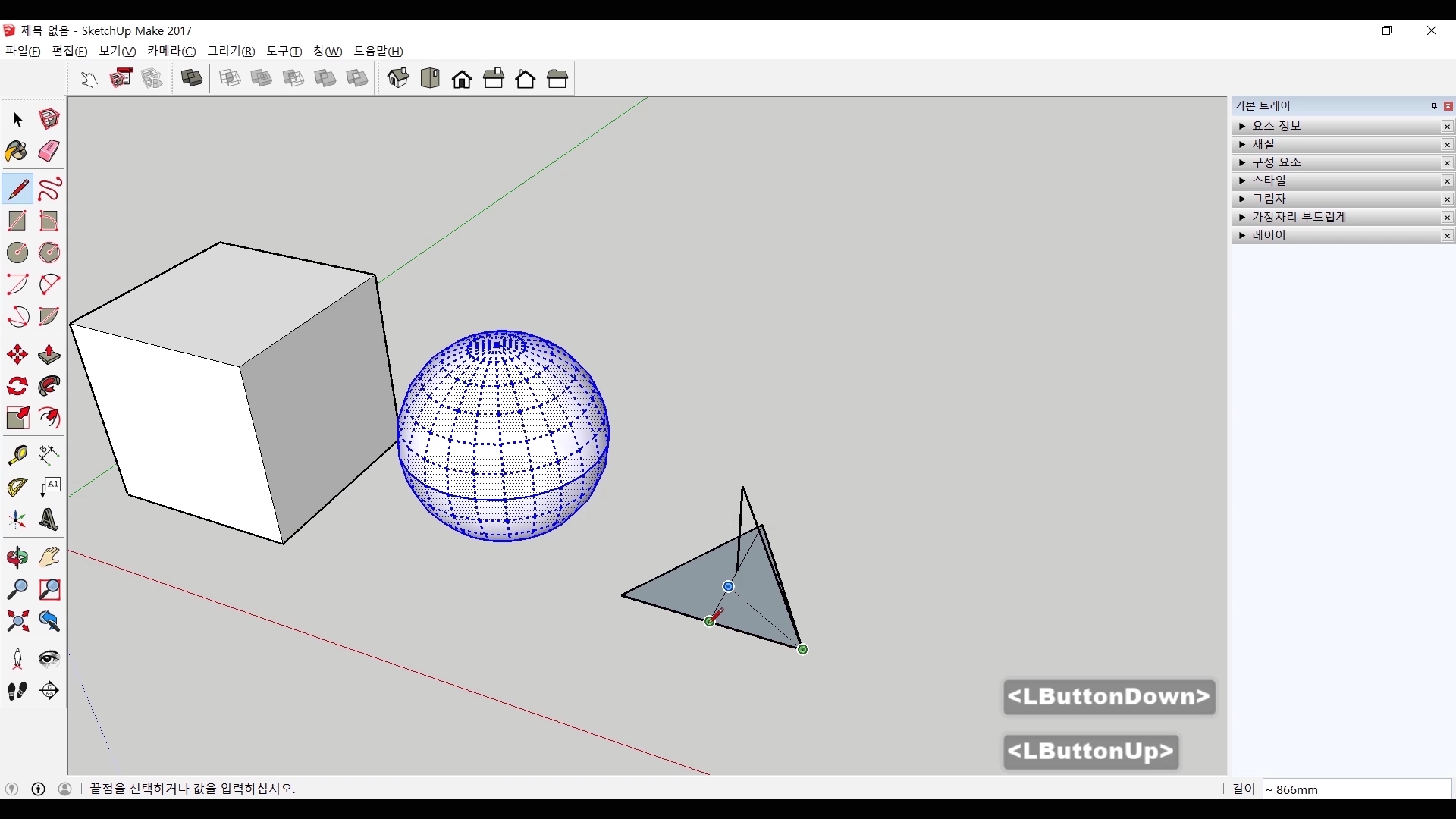This screenshot has height=819, width=1456.
Task: Select the Paint Bucket tool
Action: (17, 151)
